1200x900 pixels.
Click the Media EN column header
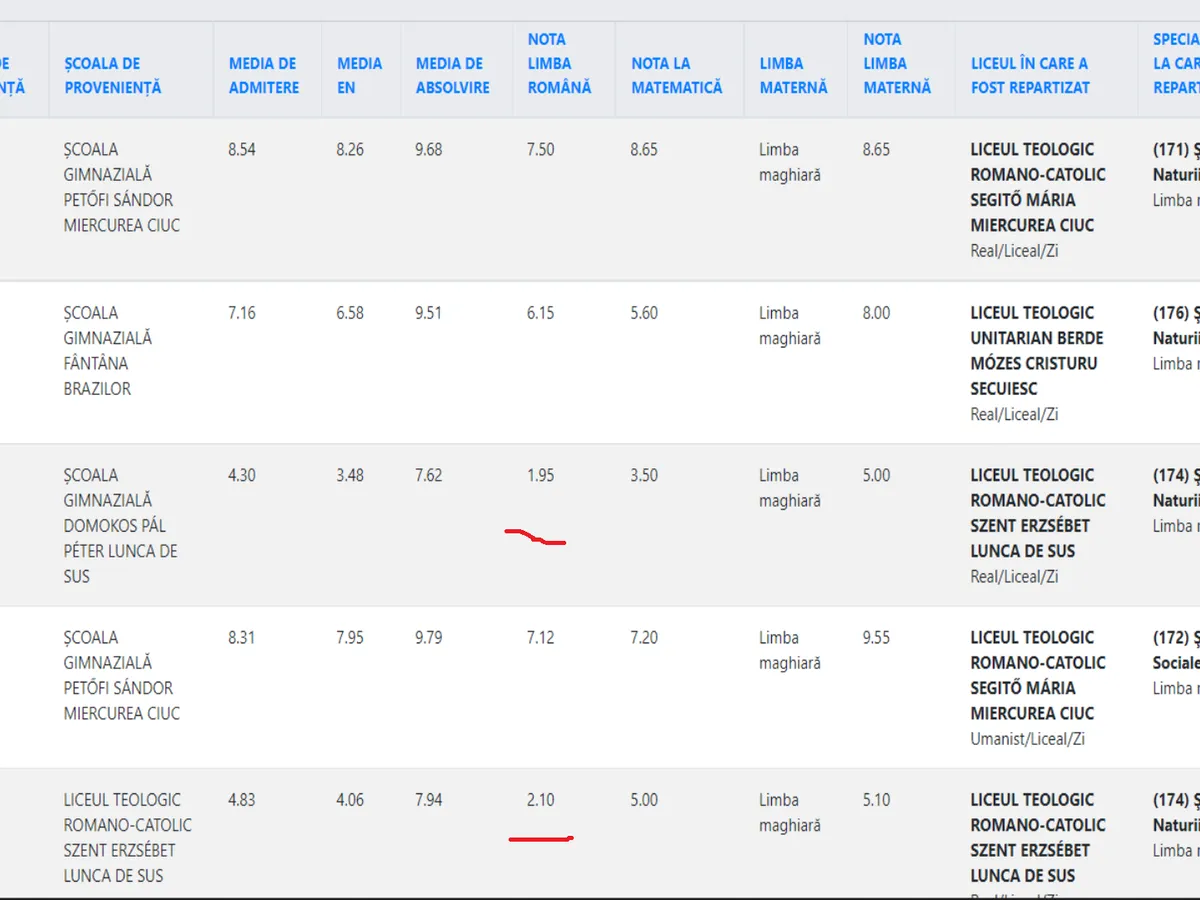[359, 75]
